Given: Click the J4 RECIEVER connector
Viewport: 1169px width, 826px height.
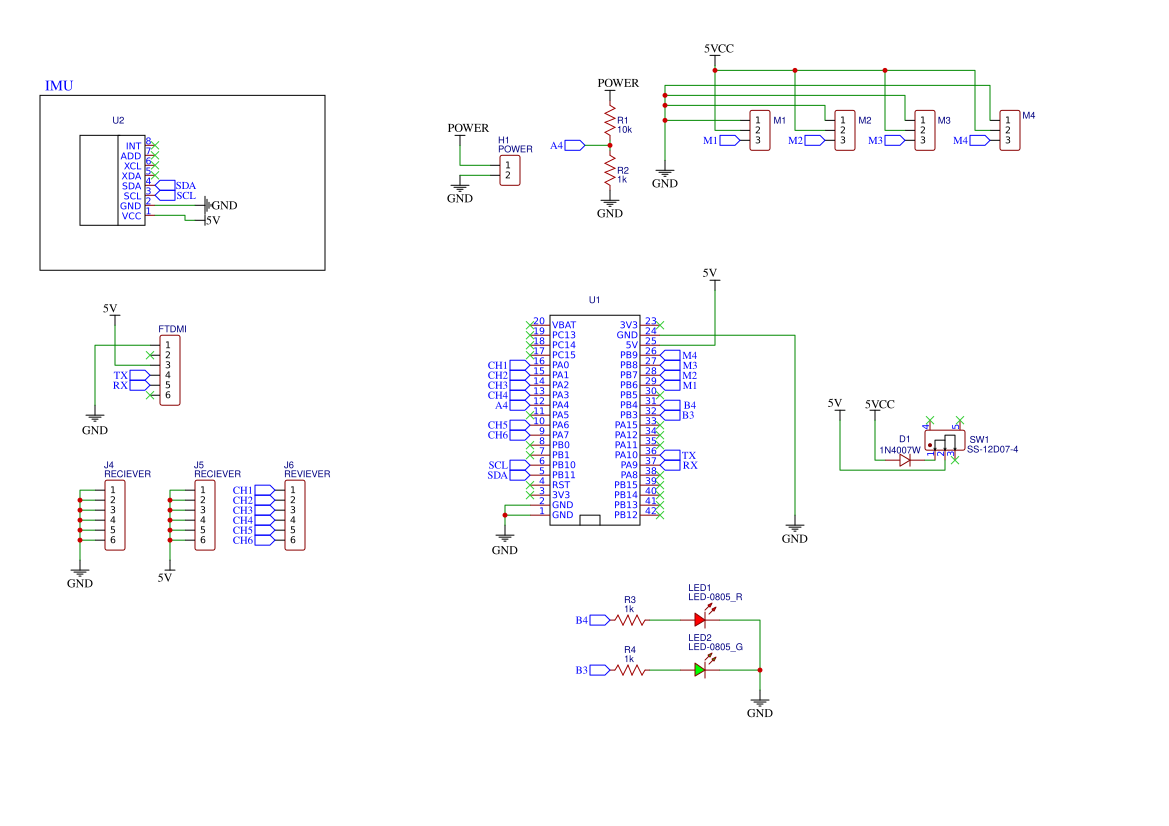Looking at the screenshot, I should [113, 515].
